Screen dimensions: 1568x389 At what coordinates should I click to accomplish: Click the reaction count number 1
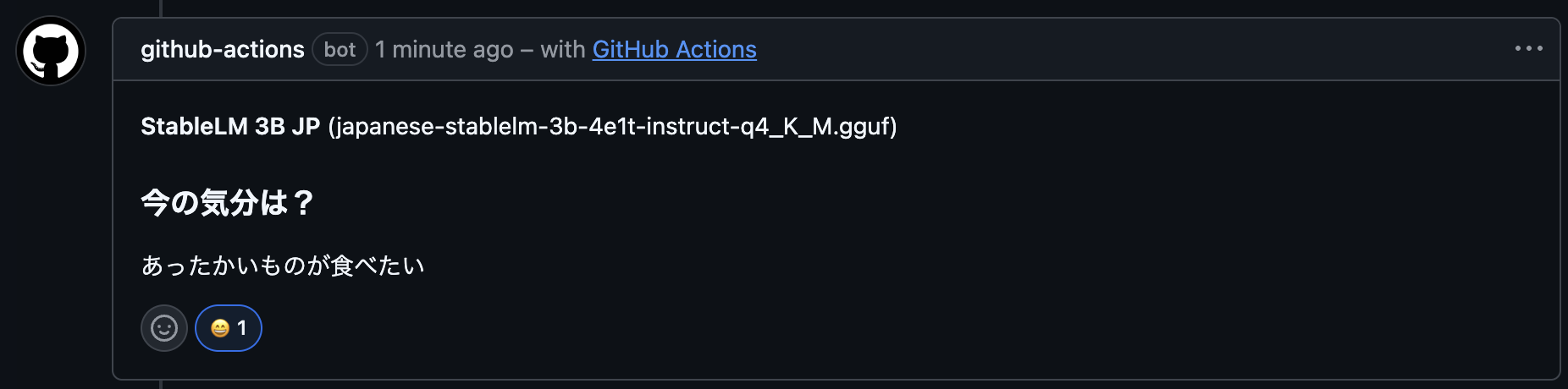[242, 328]
